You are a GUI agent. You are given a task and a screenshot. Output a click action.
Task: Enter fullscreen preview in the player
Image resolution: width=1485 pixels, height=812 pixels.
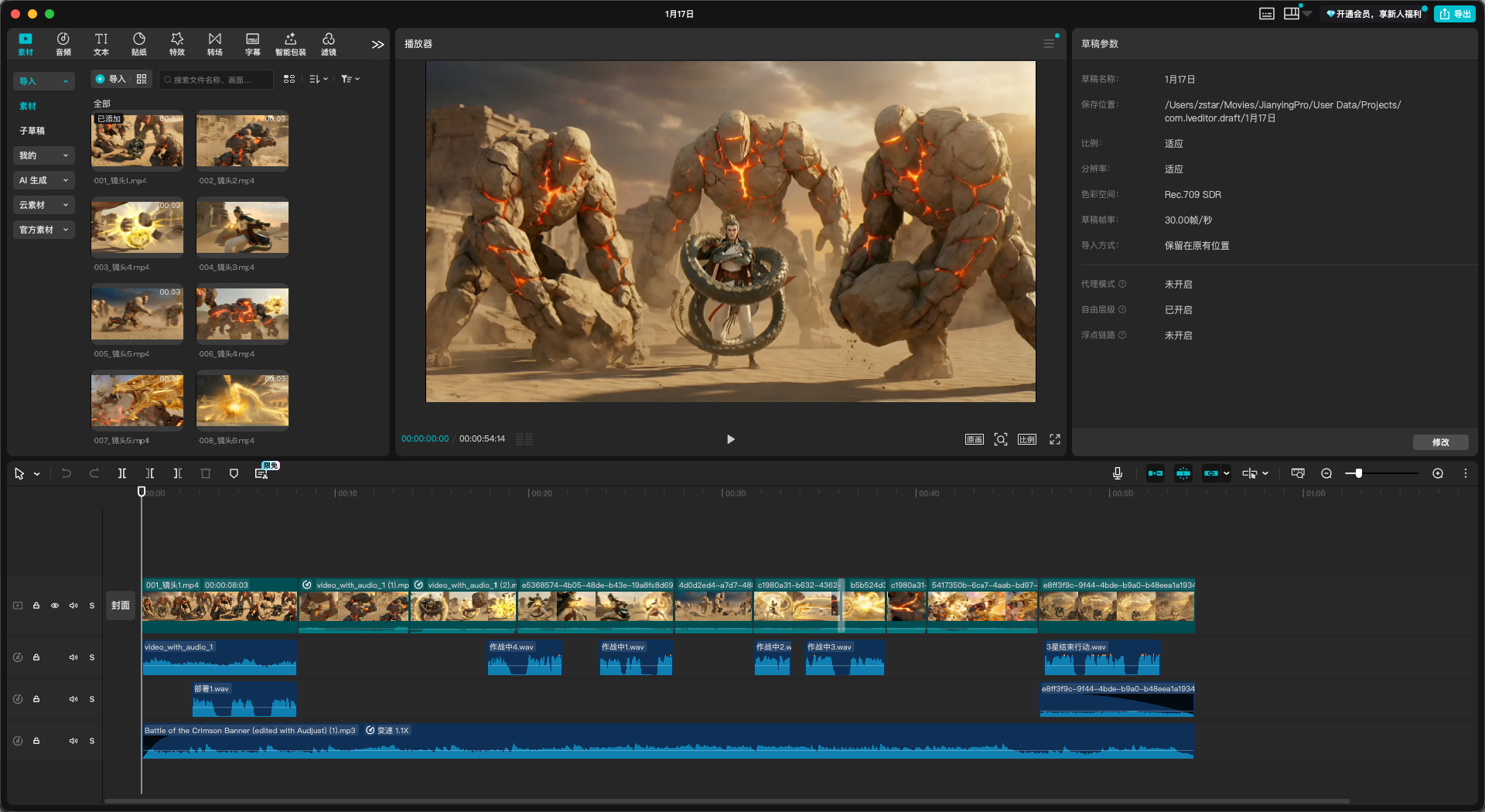[x=1054, y=439]
